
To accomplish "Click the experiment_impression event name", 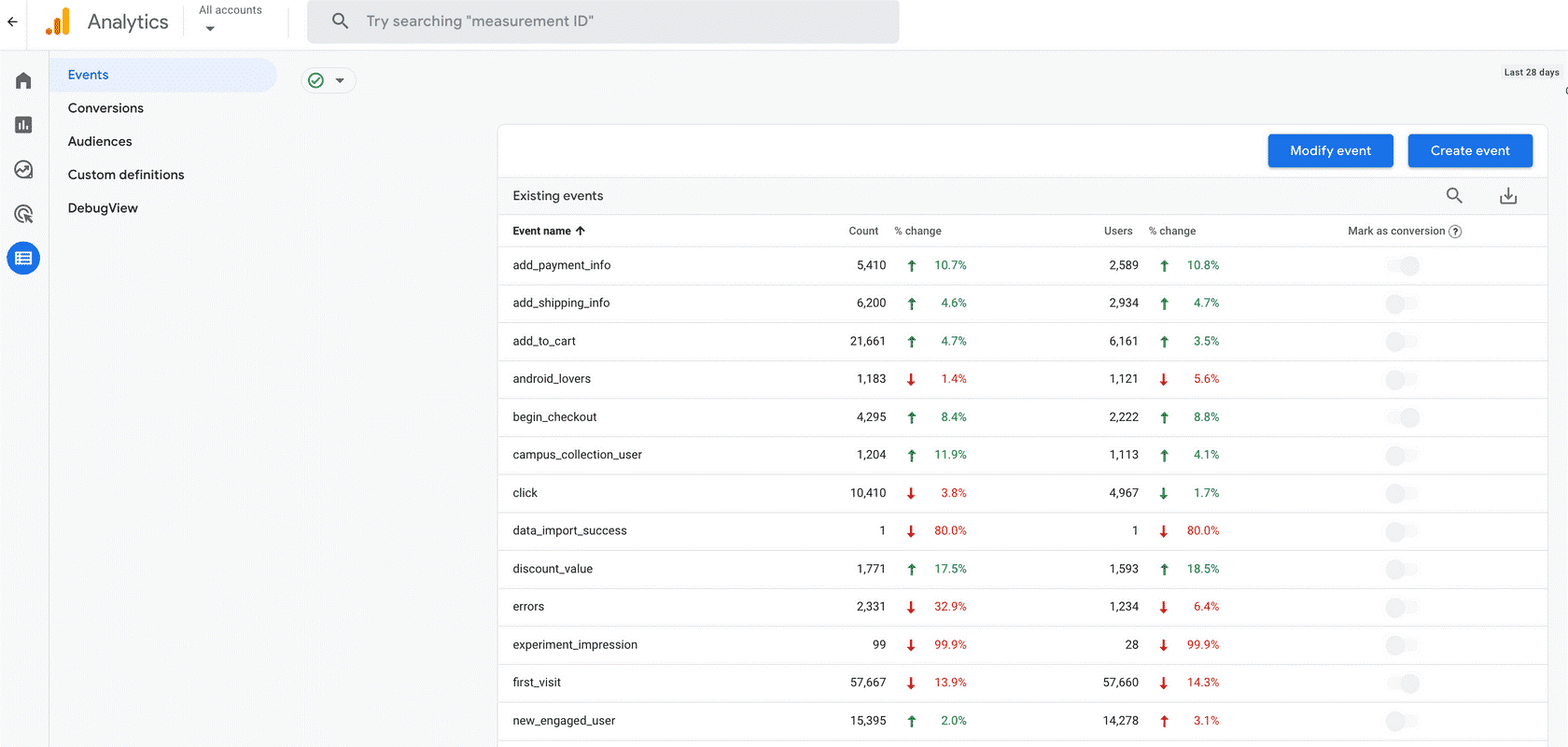I will [x=575, y=644].
